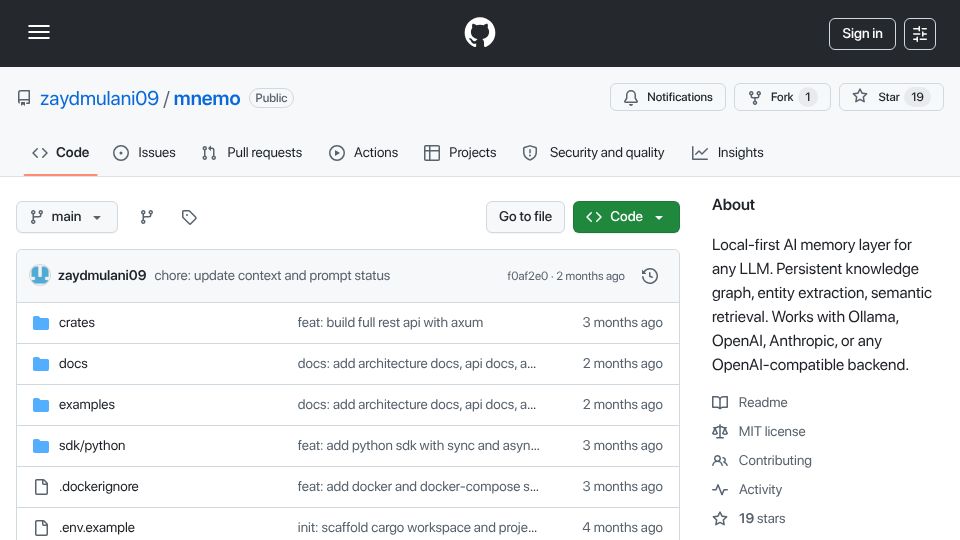Expand the main branch dropdown
The height and width of the screenshot is (540, 960).
tap(67, 217)
